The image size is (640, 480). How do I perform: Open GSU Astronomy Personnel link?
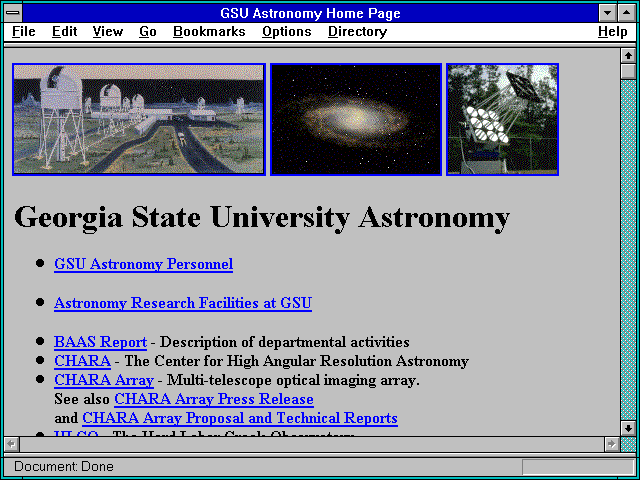[x=143, y=264]
